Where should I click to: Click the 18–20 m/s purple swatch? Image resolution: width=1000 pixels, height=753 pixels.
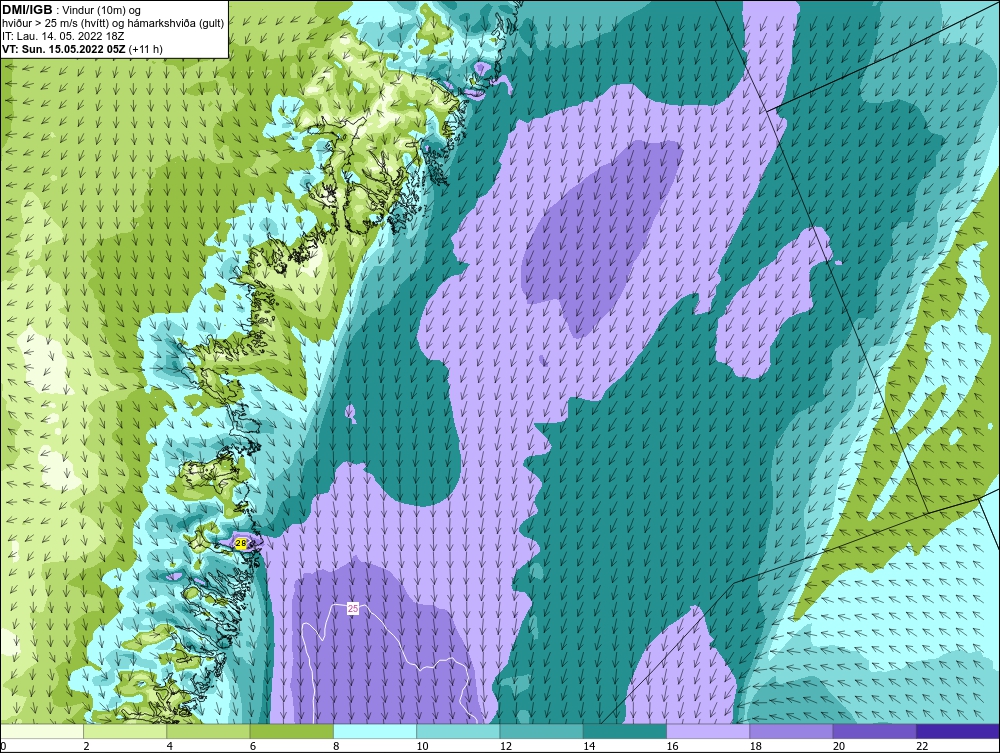click(791, 731)
